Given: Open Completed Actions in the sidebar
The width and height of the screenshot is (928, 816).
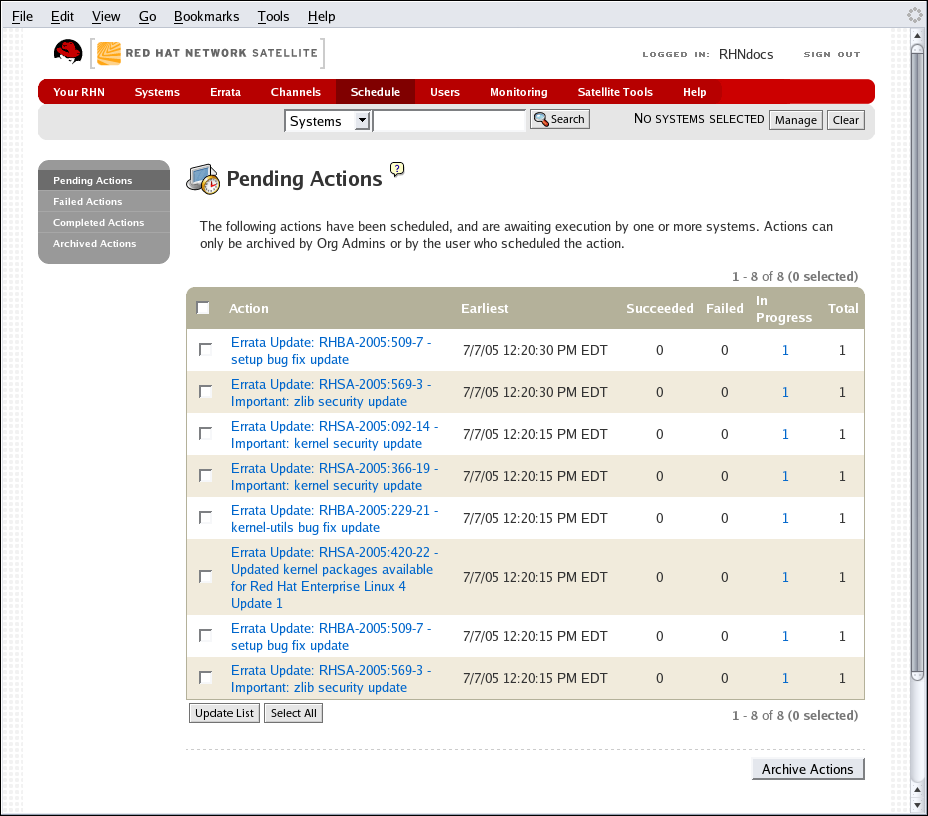Looking at the screenshot, I should click(x=104, y=222).
